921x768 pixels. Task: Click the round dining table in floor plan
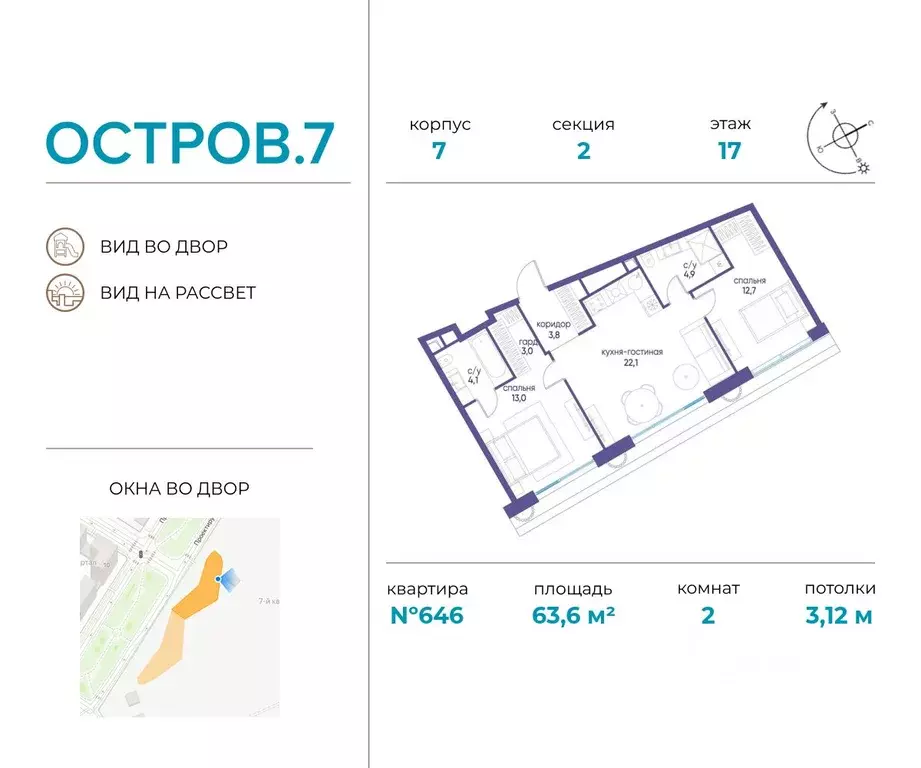pos(641,405)
